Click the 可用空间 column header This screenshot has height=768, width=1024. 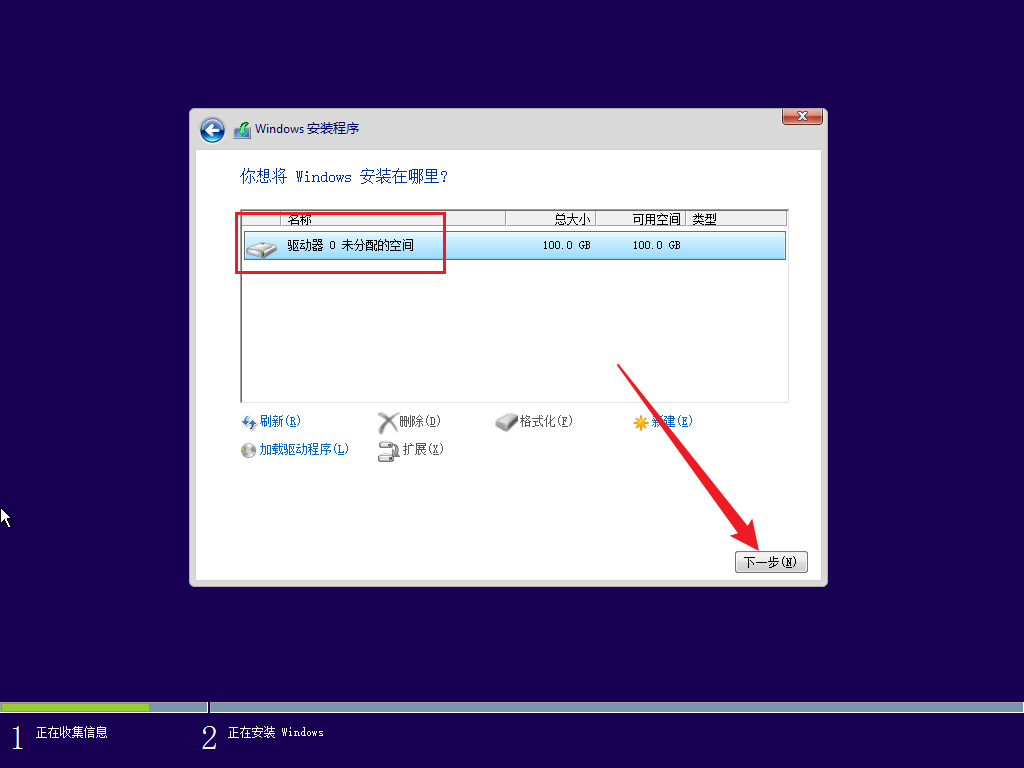[641, 219]
